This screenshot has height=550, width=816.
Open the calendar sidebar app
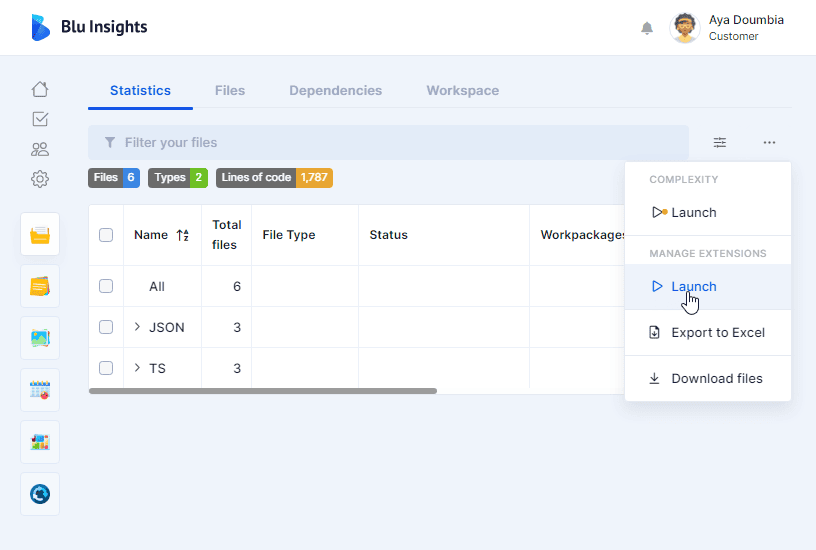[40, 391]
